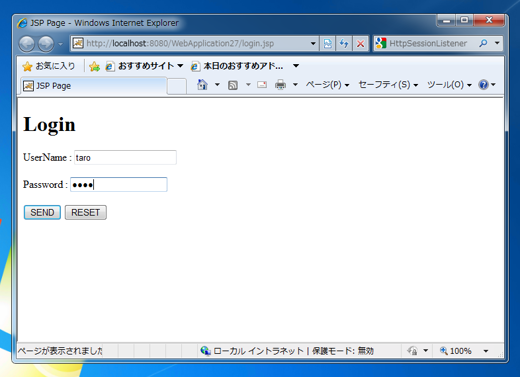Go back with the Back arrow button
The height and width of the screenshot is (377, 520).
click(x=27, y=44)
